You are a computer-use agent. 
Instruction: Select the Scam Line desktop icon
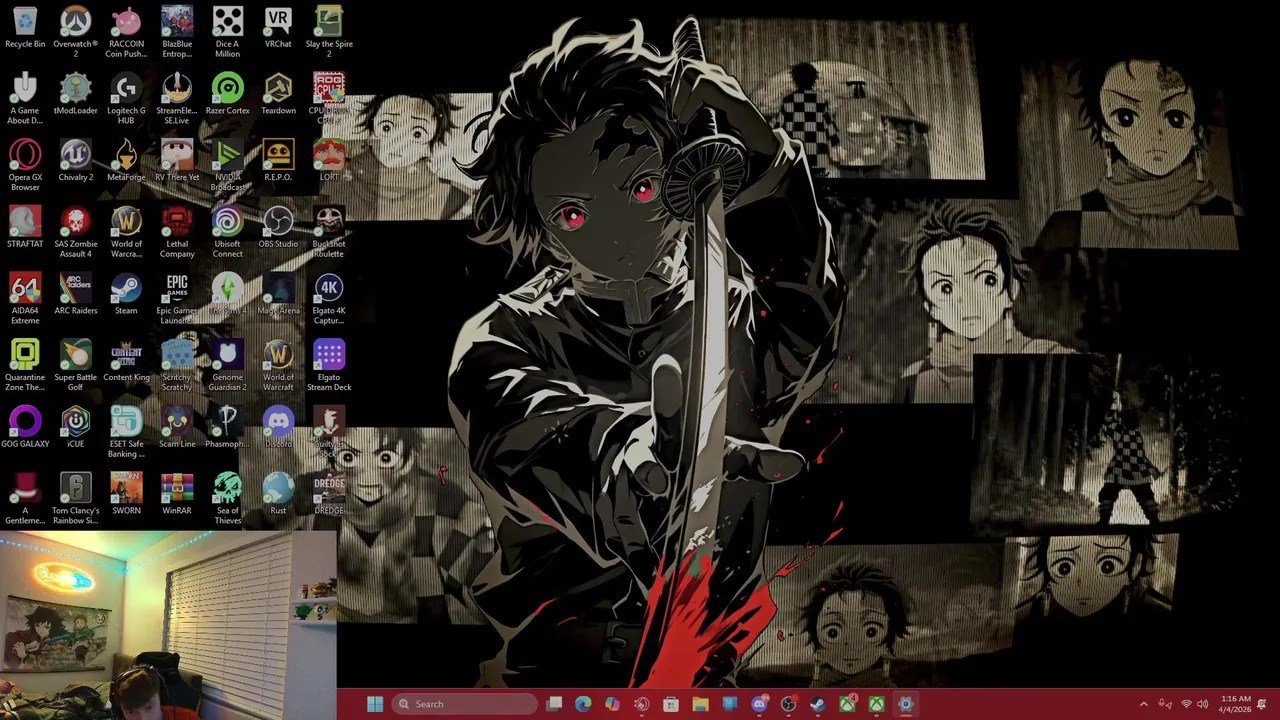pyautogui.click(x=177, y=428)
